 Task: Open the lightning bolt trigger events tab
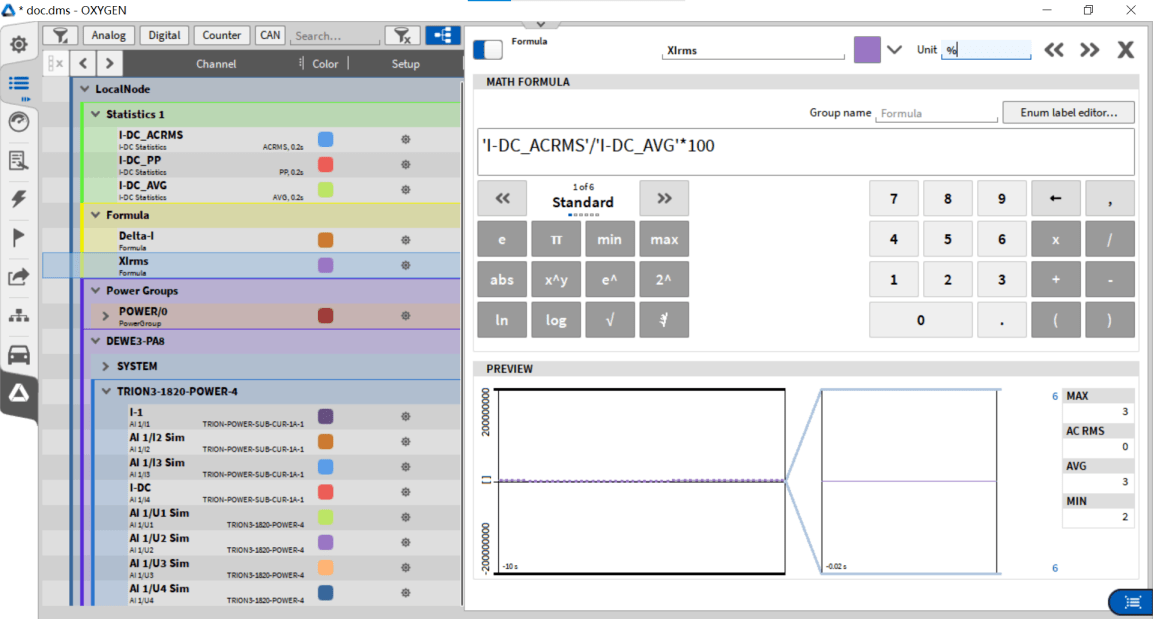pos(18,199)
